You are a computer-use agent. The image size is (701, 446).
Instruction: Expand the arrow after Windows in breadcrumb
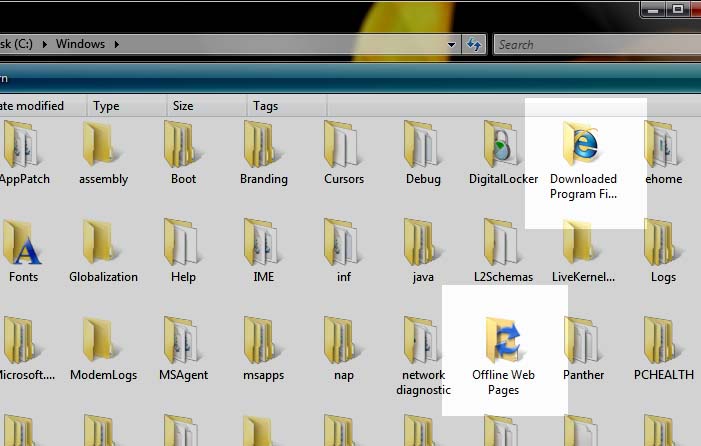[117, 44]
